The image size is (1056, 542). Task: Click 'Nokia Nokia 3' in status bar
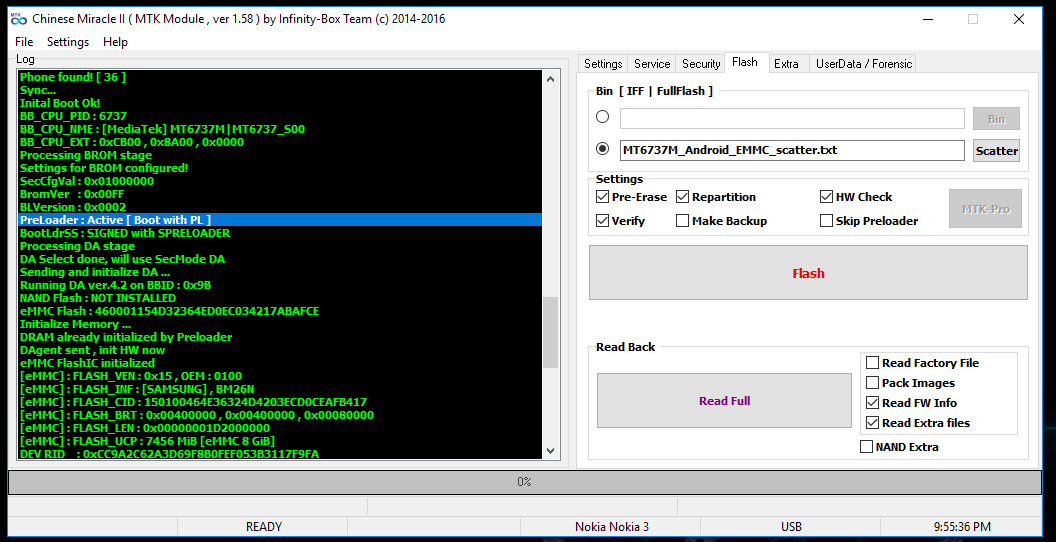pyautogui.click(x=612, y=527)
